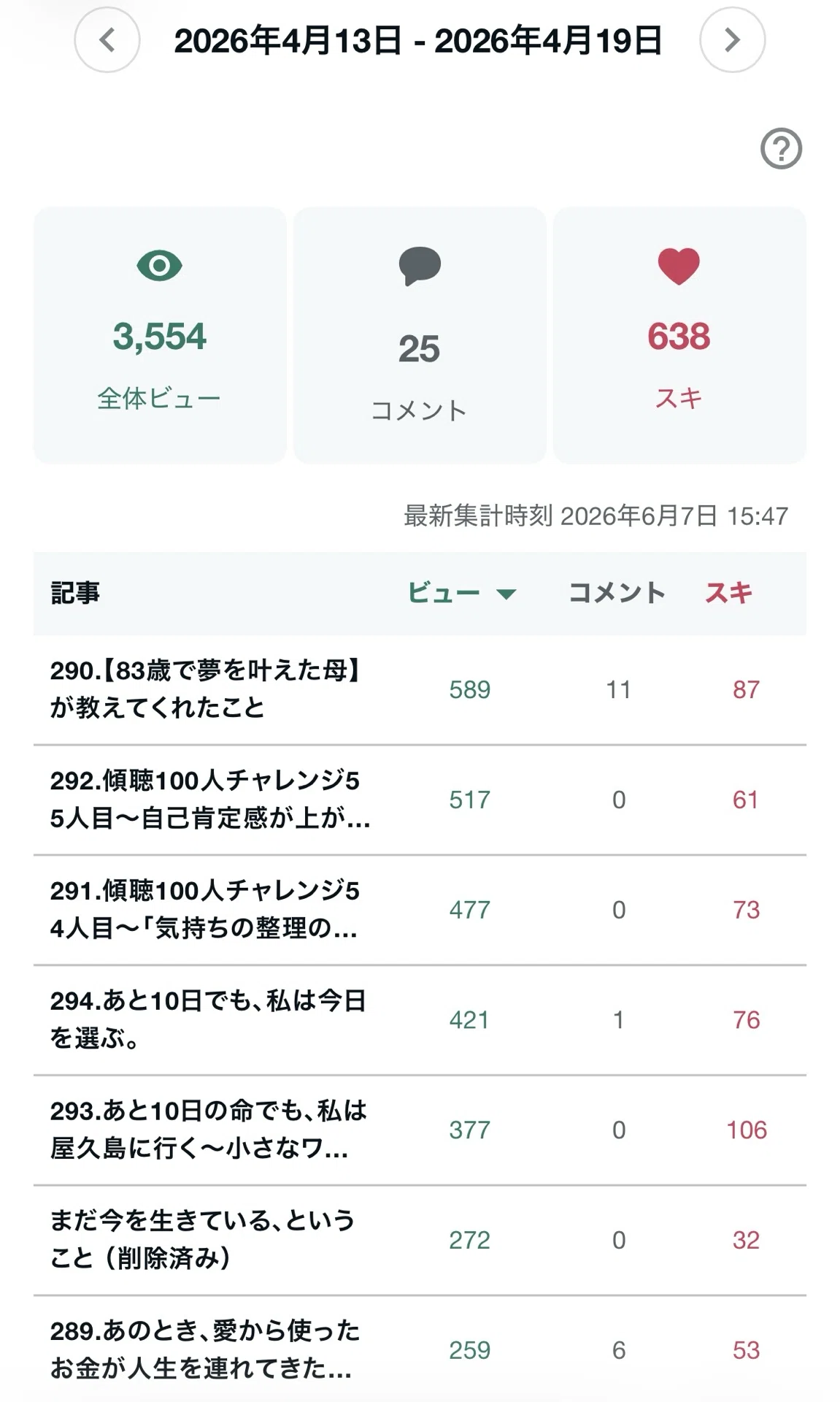Select the コメント 25 summary card
This screenshot has width=840, height=1402.
(420, 335)
